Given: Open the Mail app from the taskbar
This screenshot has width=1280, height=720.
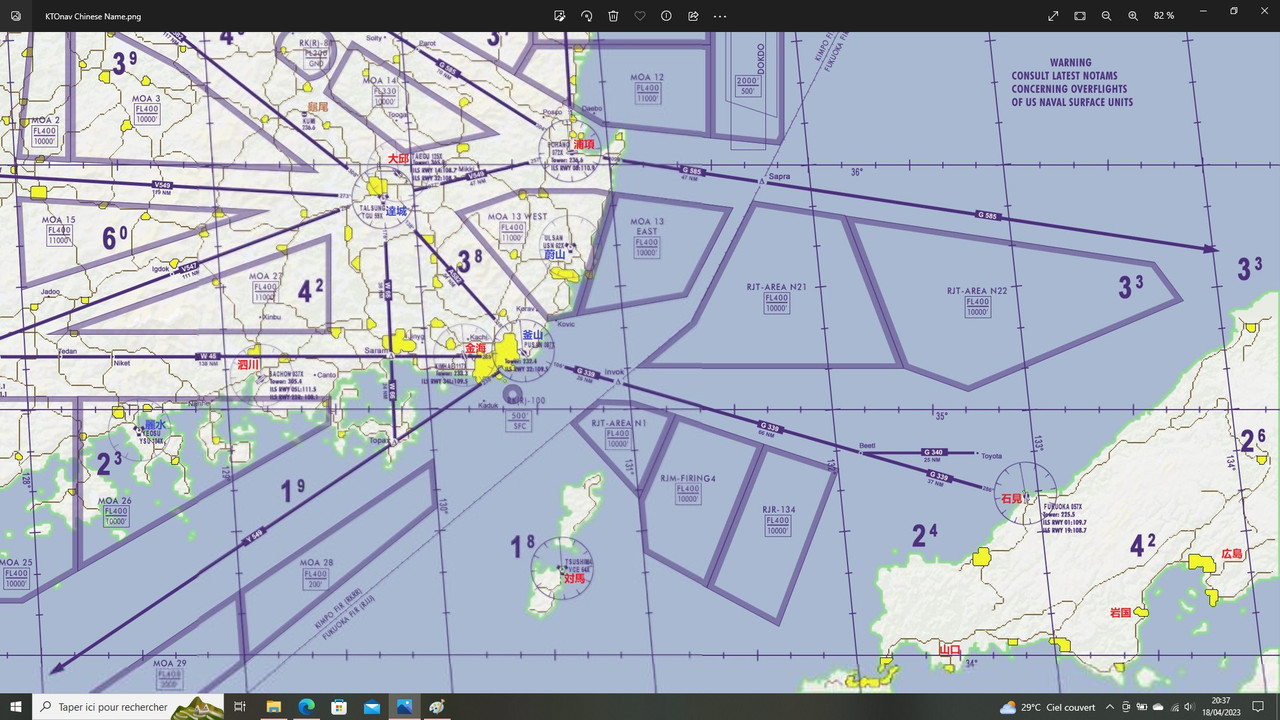Looking at the screenshot, I should 372,707.
